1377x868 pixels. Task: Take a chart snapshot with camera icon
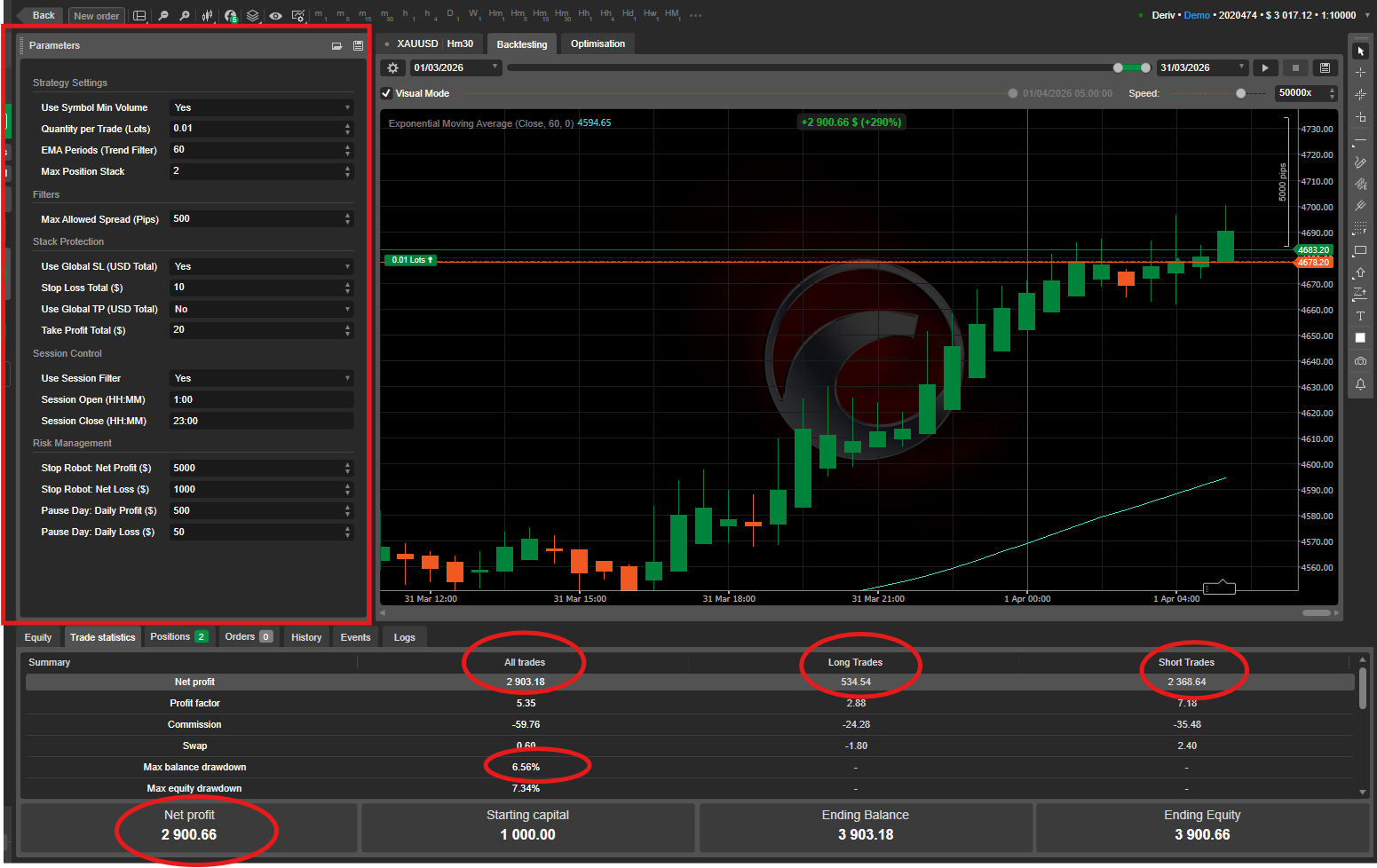(1360, 361)
